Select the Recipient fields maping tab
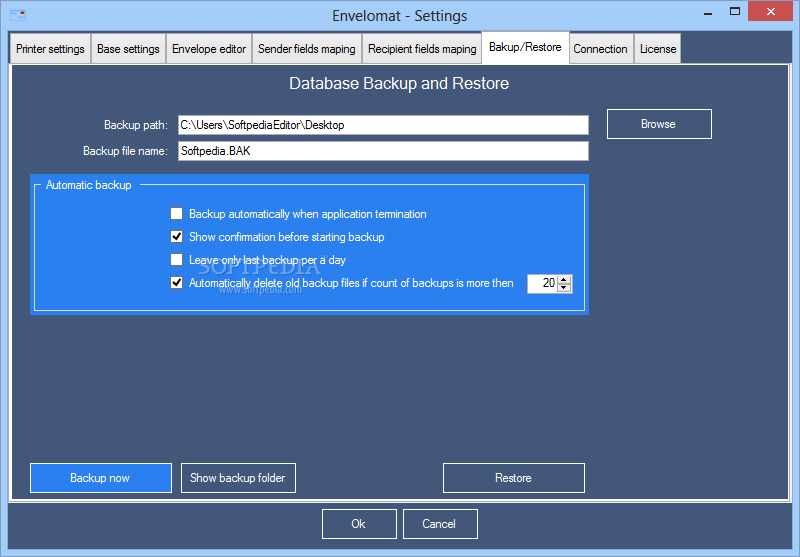This screenshot has height=557, width=800. (x=422, y=49)
